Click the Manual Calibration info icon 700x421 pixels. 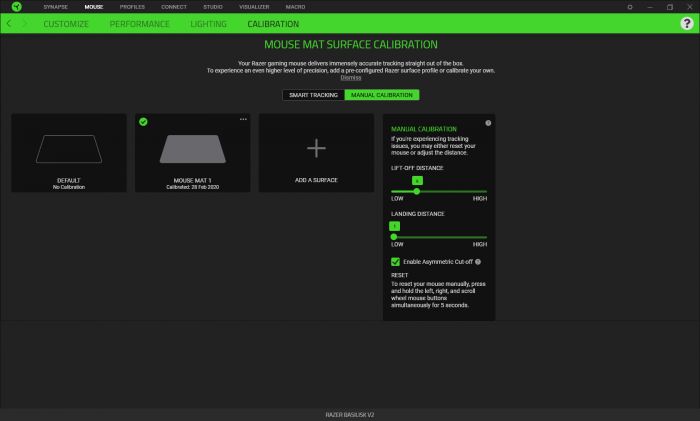coord(488,123)
